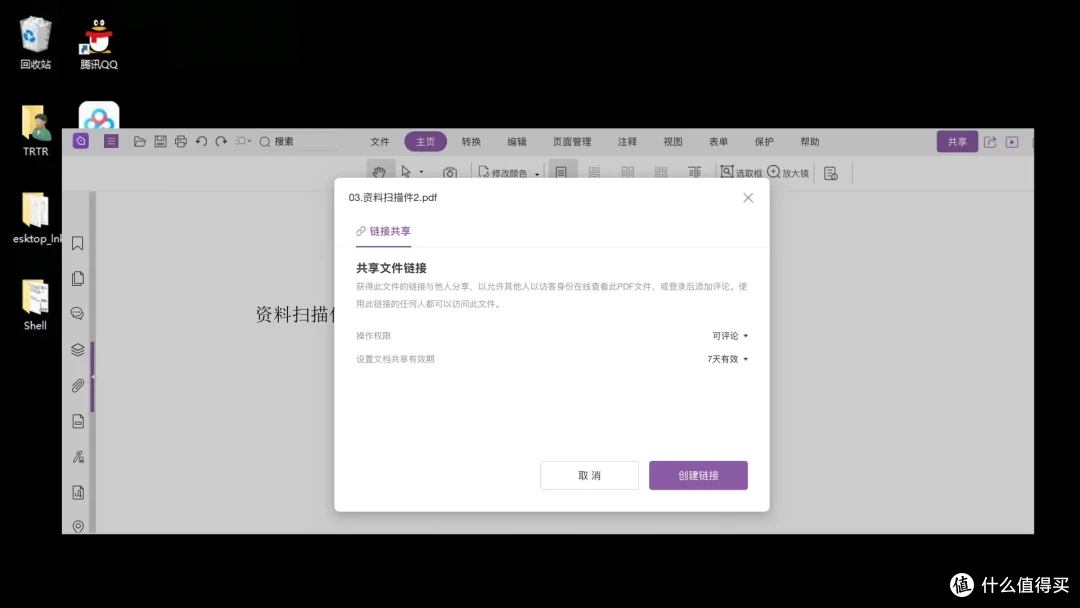Select single page view icon

561,171
